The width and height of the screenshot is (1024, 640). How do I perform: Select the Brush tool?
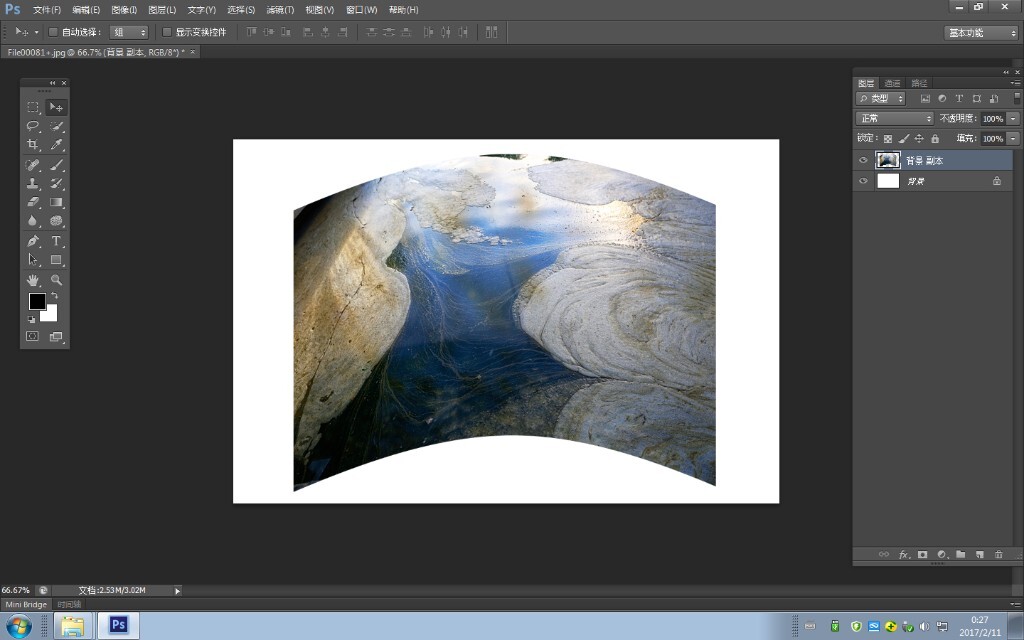pos(56,165)
